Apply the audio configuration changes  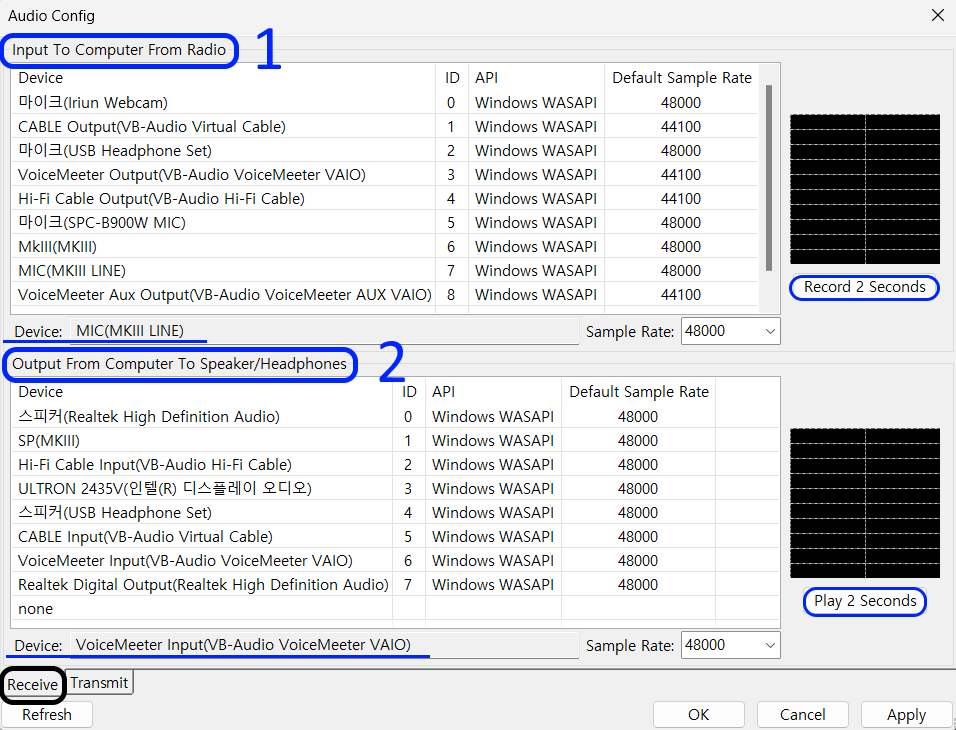906,715
